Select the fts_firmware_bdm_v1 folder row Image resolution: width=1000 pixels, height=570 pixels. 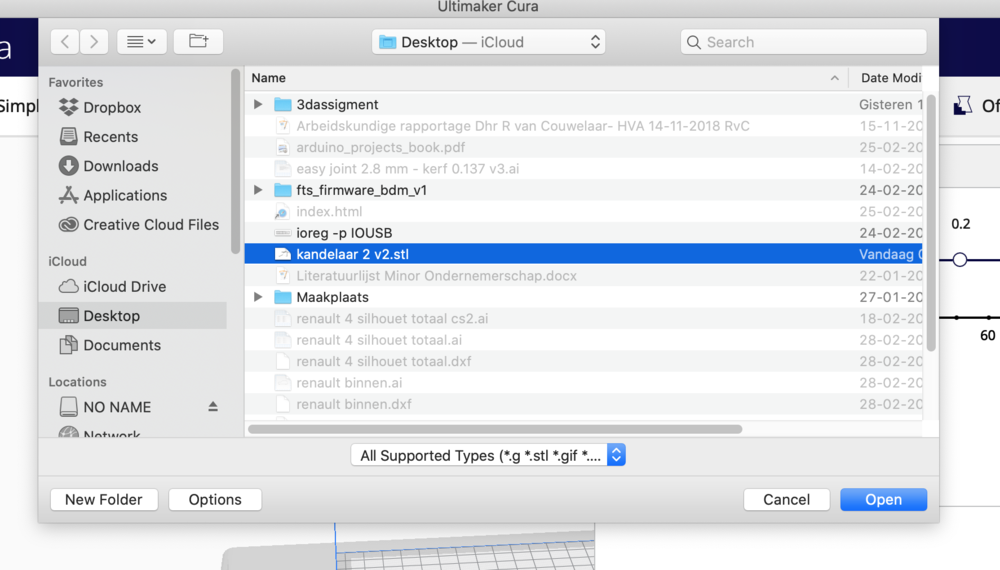point(583,190)
